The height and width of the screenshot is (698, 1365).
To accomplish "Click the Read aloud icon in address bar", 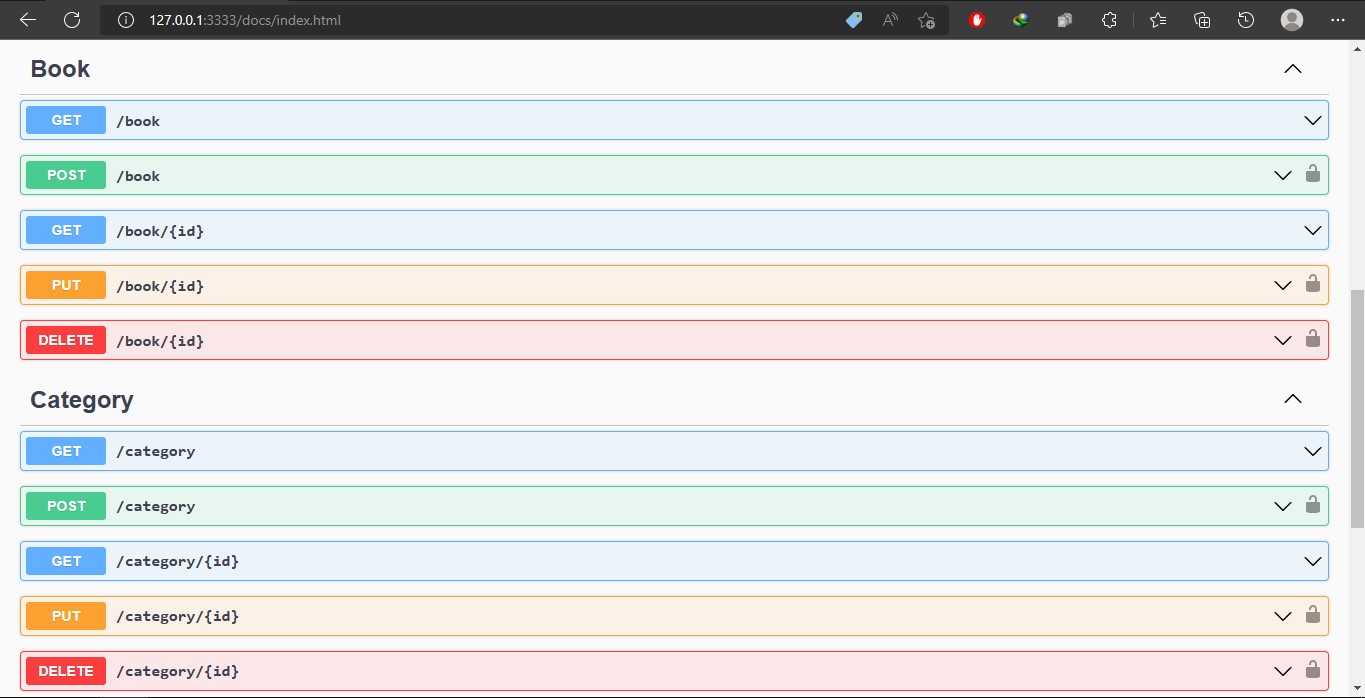I will [x=890, y=20].
